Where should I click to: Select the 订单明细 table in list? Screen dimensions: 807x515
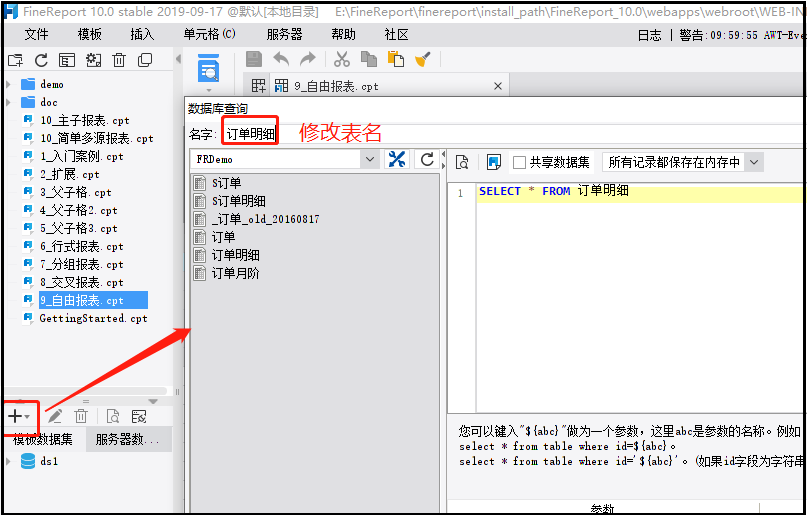tap(235, 255)
